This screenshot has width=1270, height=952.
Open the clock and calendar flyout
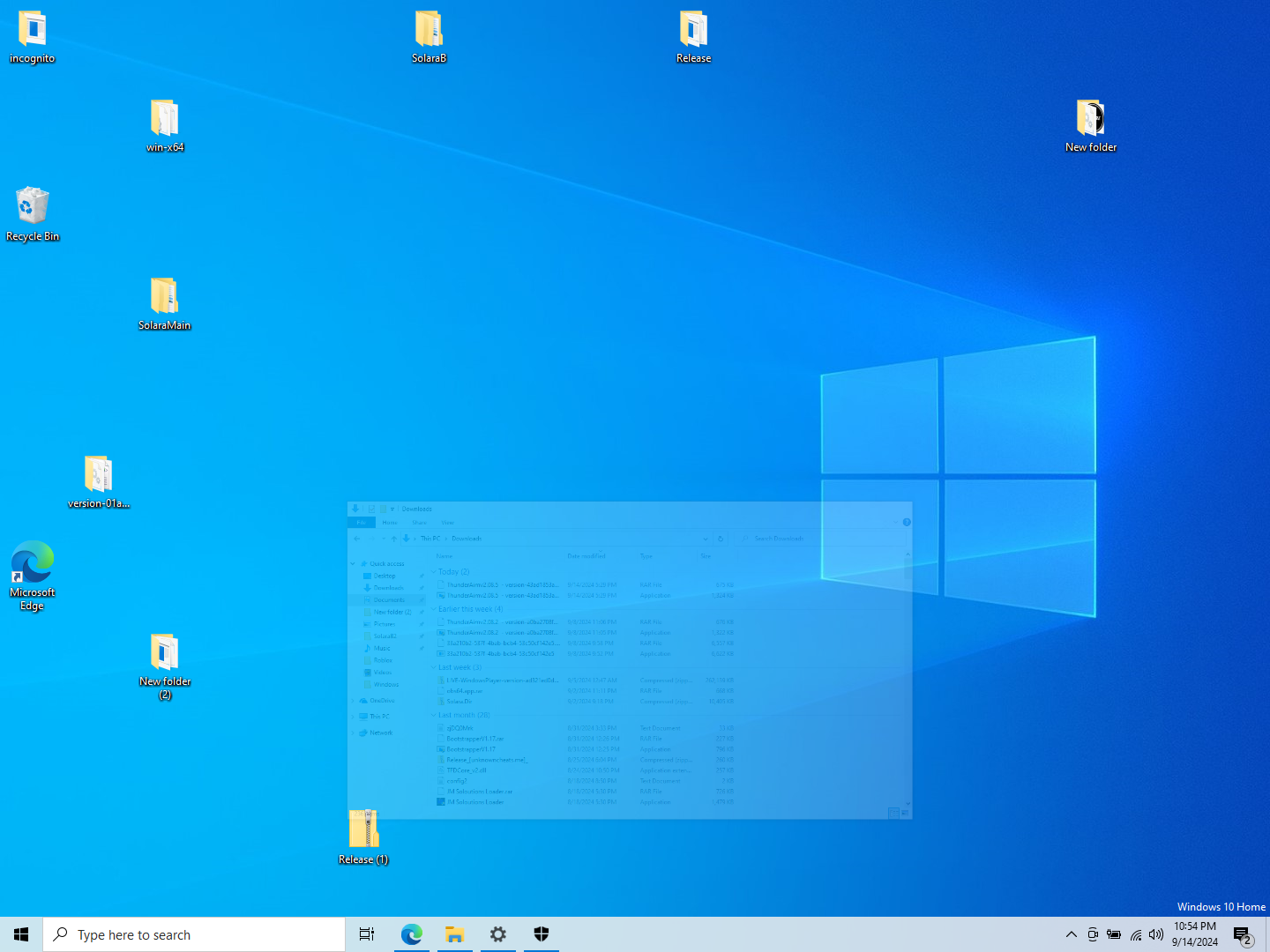tap(1195, 934)
